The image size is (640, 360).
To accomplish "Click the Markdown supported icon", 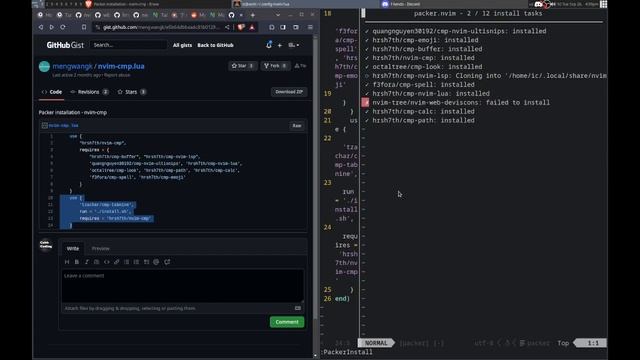I will click(x=298, y=309).
